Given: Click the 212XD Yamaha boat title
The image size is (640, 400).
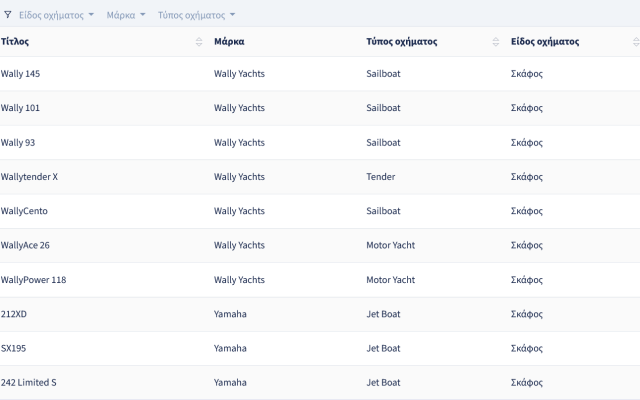Looking at the screenshot, I should (15, 314).
